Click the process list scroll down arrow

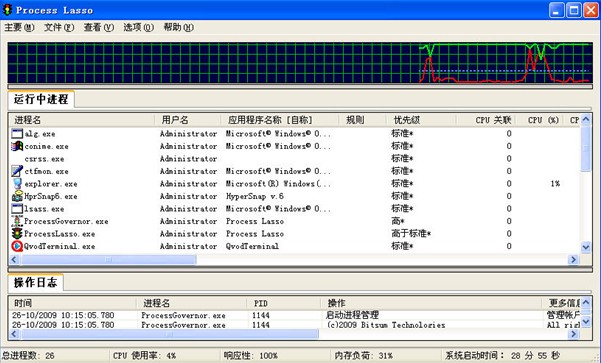tap(586, 247)
